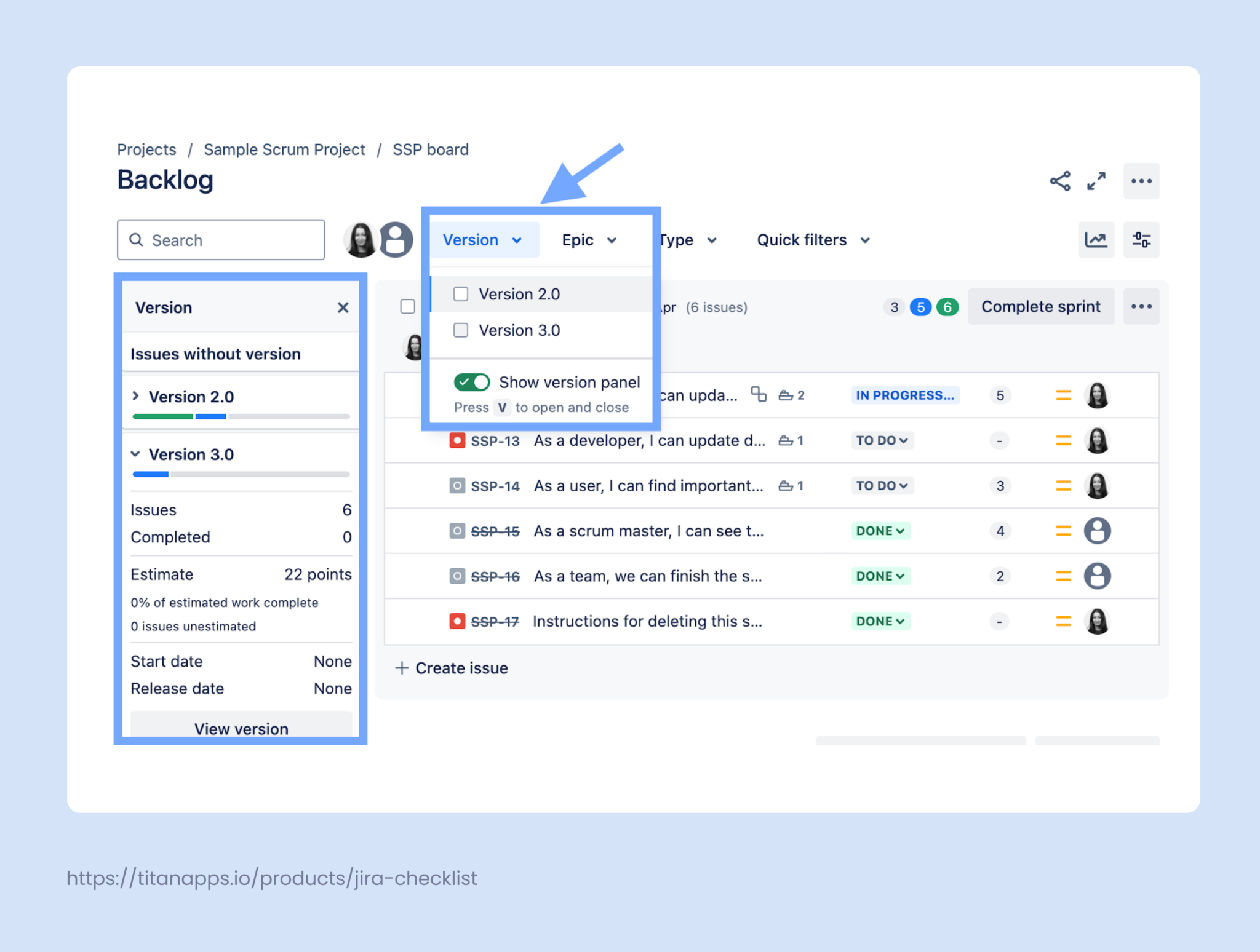This screenshot has height=952, width=1260.
Task: Click the share icon above Complete sprint
Action: click(x=1059, y=181)
